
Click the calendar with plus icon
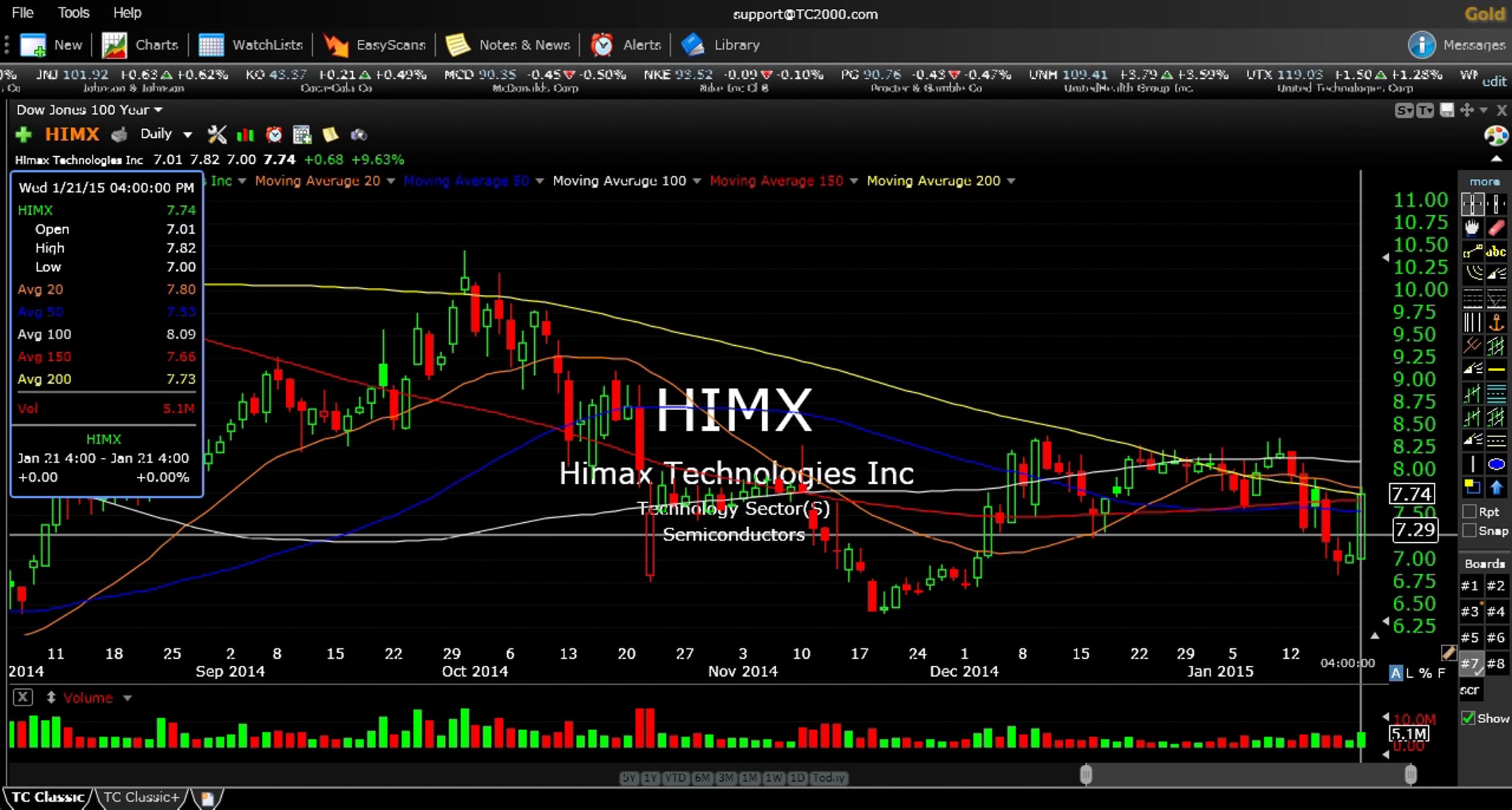pyautogui.click(x=302, y=134)
